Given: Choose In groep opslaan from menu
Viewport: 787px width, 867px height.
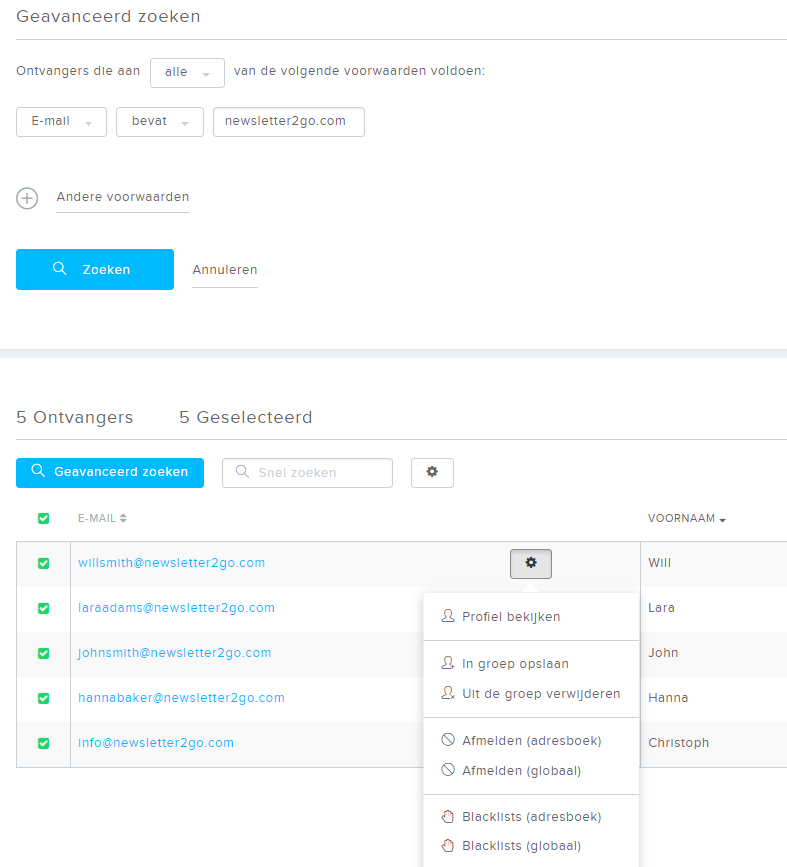Looking at the screenshot, I should [x=515, y=664].
